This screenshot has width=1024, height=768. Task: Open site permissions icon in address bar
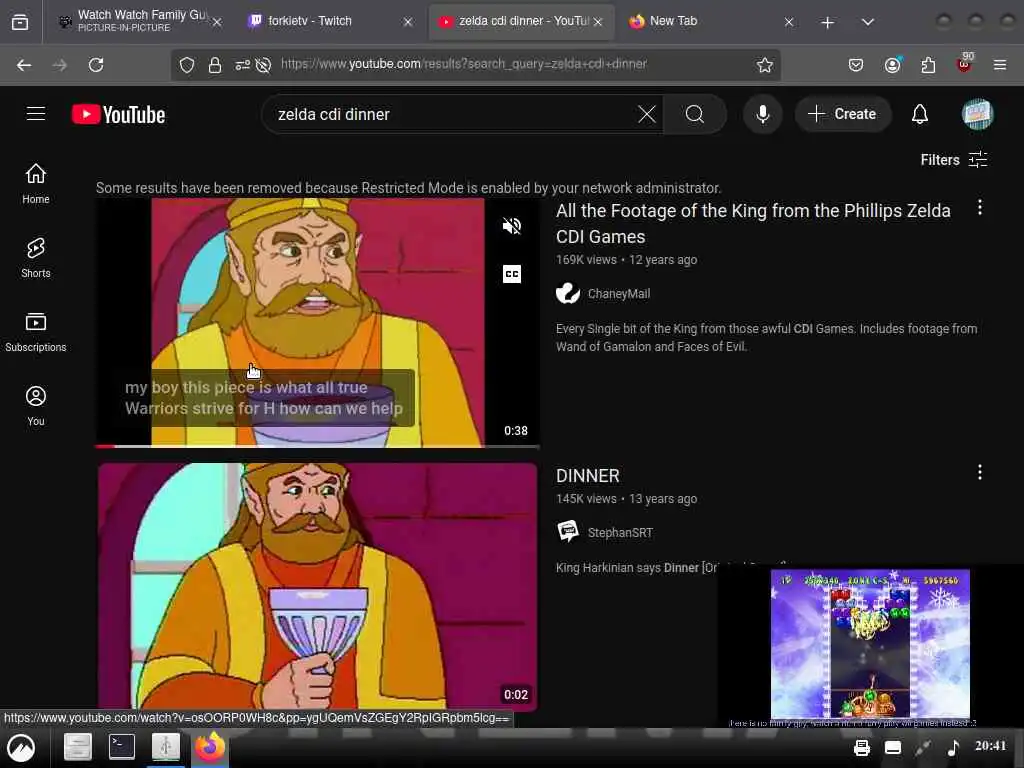coord(242,65)
